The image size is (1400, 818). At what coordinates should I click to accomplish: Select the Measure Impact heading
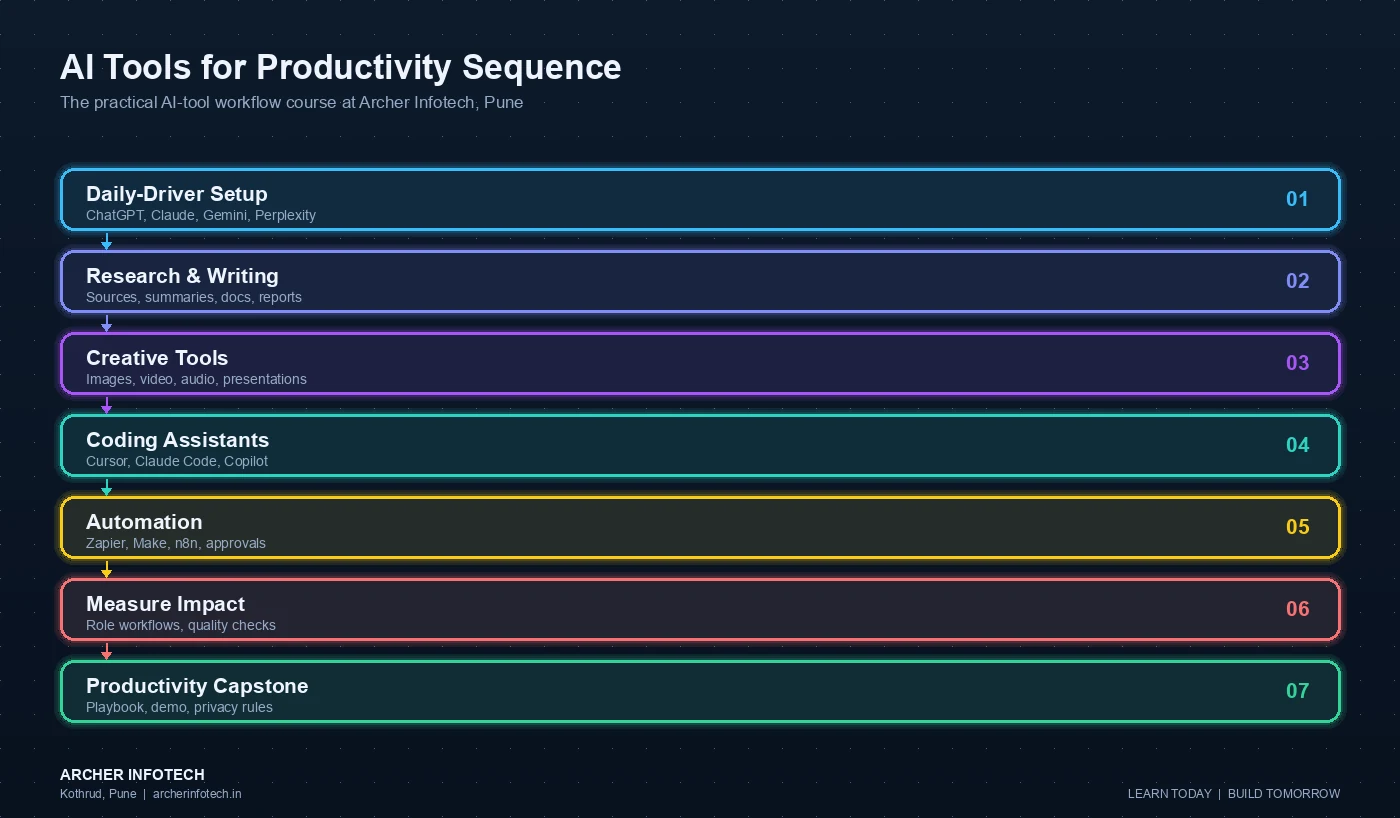click(165, 604)
